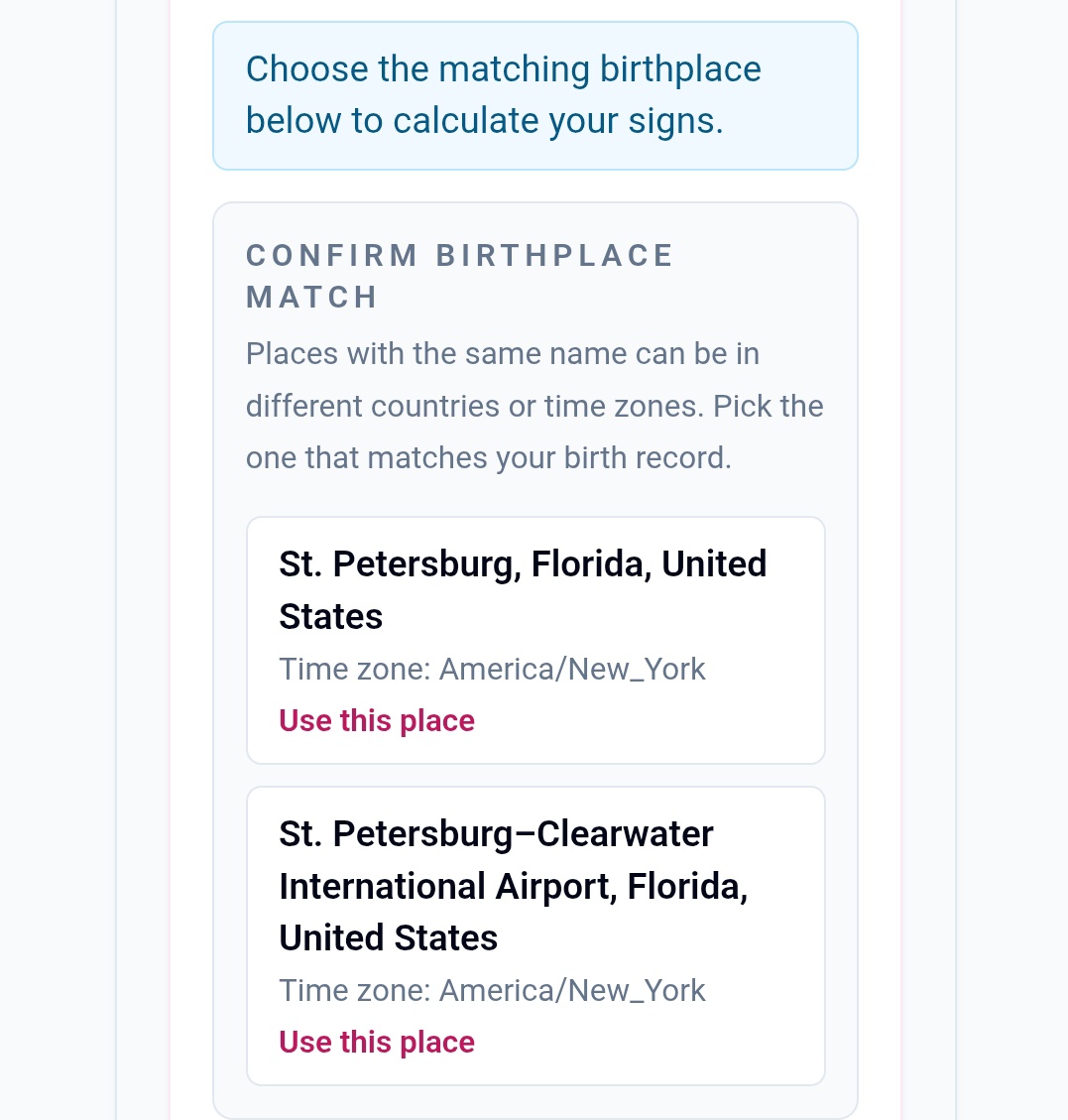Select the St. Petersburg, Florida, United States title
The image size is (1068, 1120).
pyautogui.click(x=523, y=590)
